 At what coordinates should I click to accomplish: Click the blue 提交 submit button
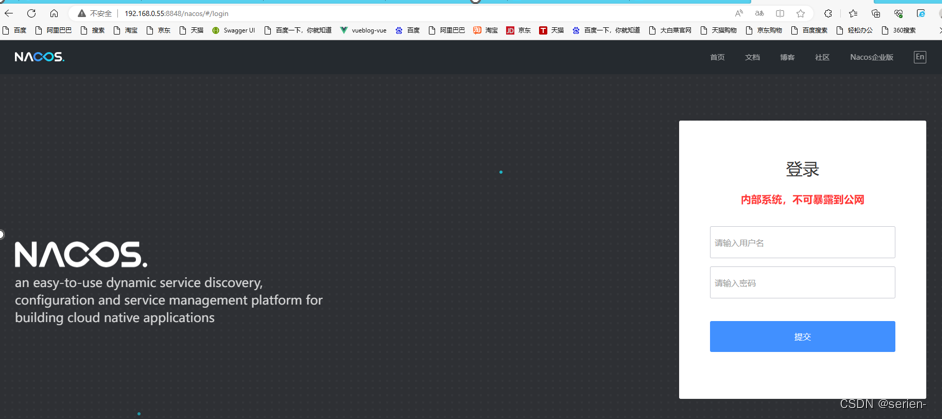[x=803, y=337]
